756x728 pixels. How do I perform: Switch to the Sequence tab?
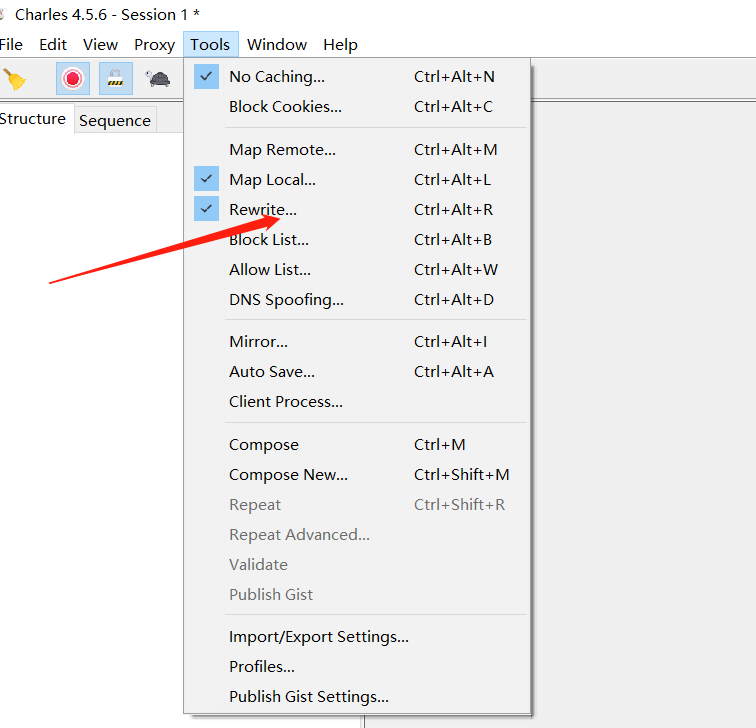point(115,120)
